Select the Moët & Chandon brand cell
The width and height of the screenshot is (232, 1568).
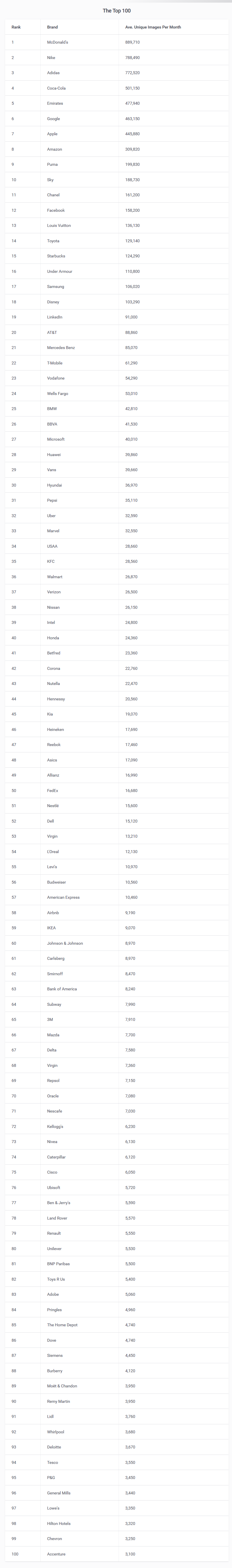pos(62,1386)
